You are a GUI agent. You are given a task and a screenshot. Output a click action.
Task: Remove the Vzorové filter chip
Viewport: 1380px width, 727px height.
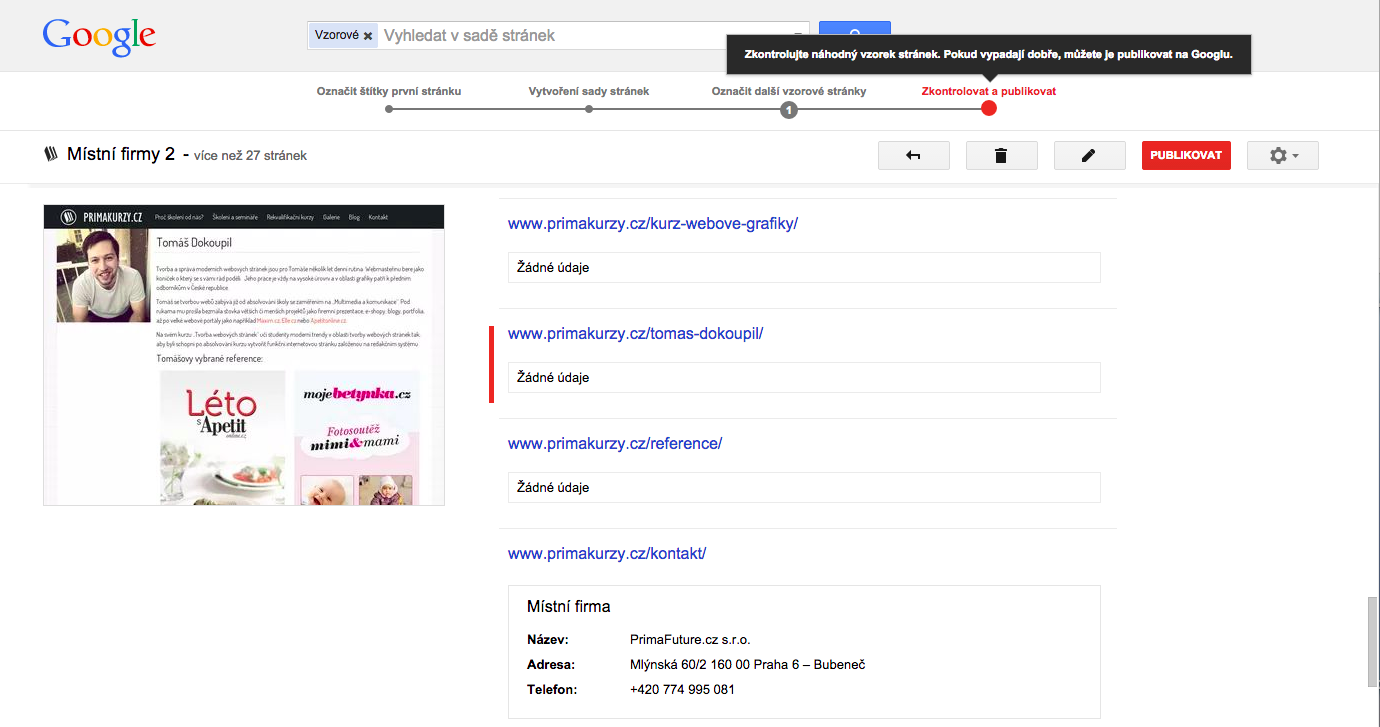[368, 36]
